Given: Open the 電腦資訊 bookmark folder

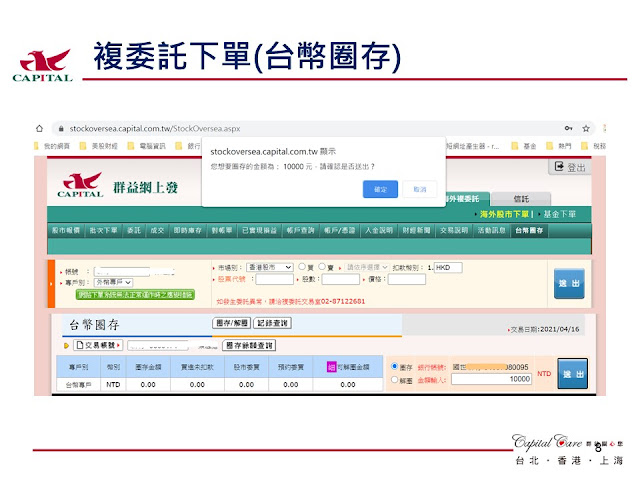Looking at the screenshot, I should point(147,146).
